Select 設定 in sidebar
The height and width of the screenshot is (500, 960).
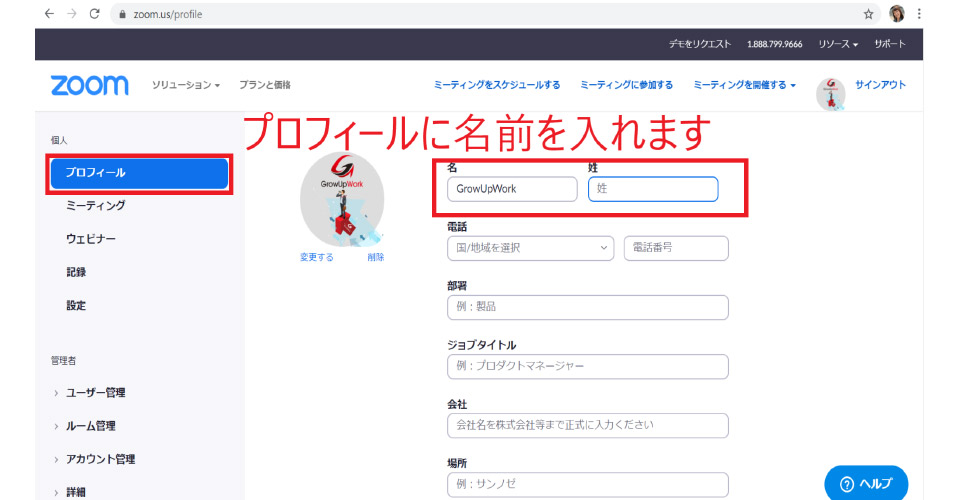coord(76,305)
